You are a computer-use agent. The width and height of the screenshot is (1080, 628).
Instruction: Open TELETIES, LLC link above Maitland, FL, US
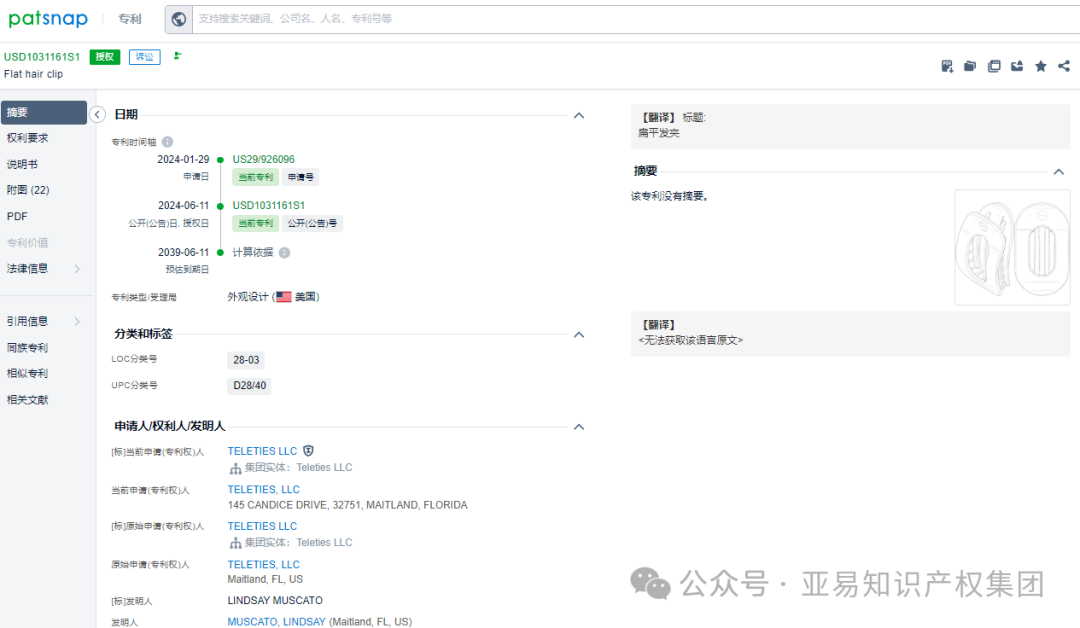264,565
